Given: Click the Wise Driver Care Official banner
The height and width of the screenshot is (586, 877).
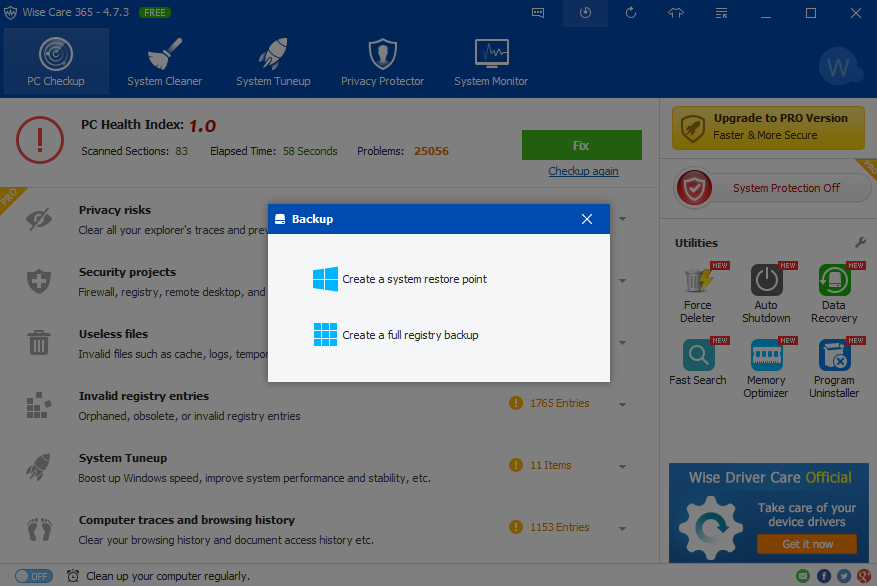Looking at the screenshot, I should [768, 513].
